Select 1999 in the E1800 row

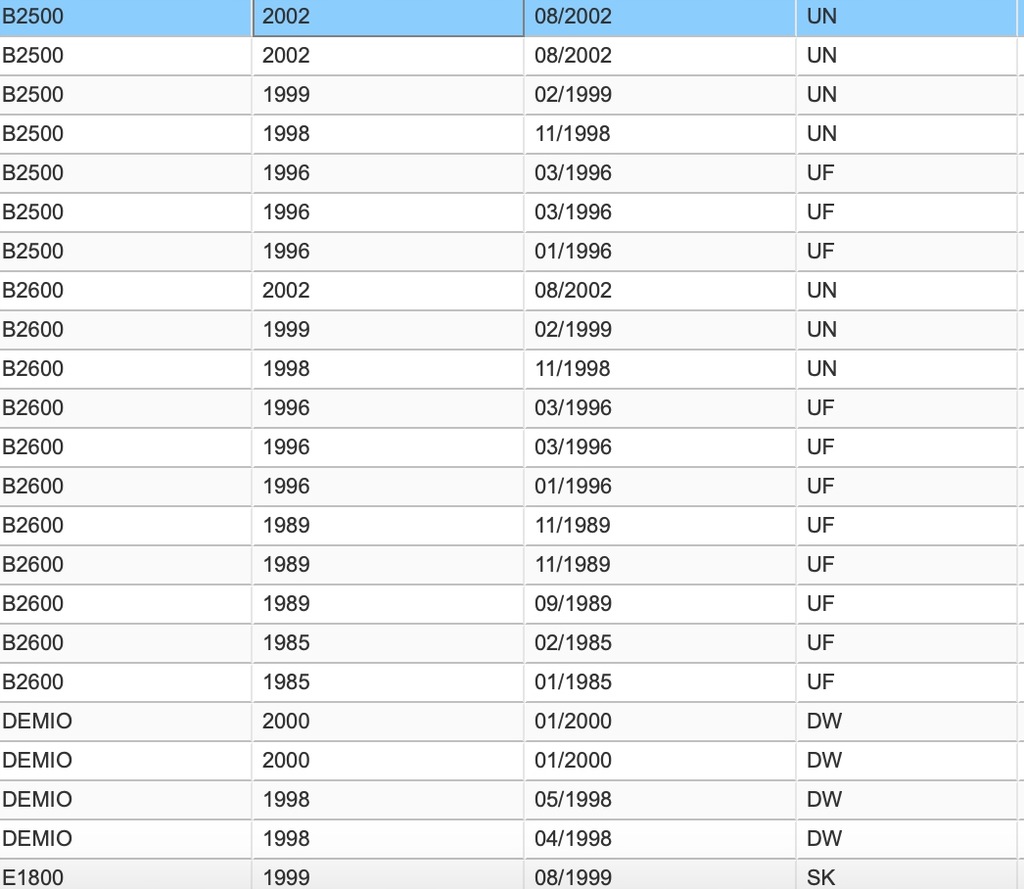[388, 875]
